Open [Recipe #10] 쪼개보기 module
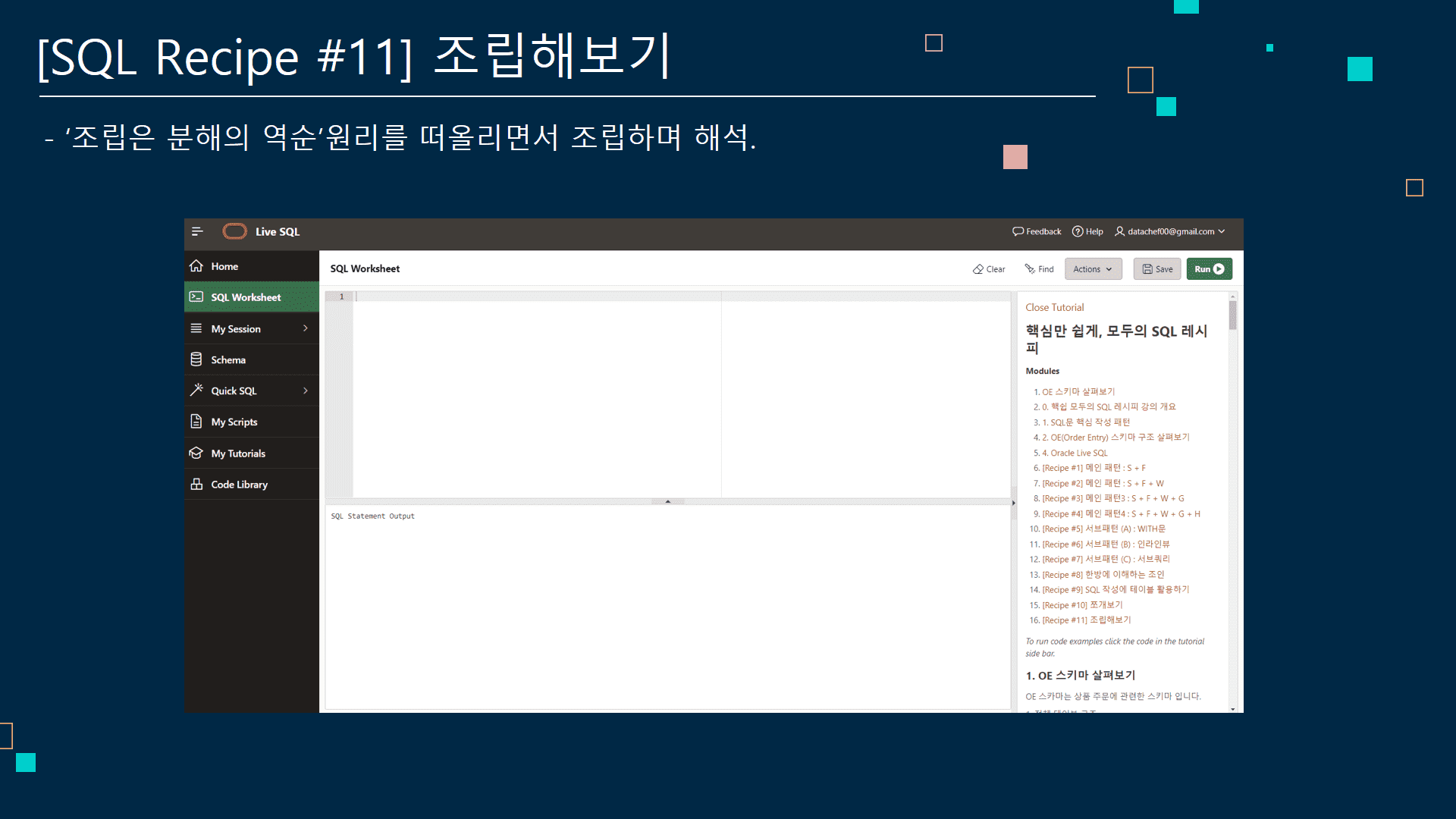The width and height of the screenshot is (1456, 819). pyautogui.click(x=1082, y=604)
